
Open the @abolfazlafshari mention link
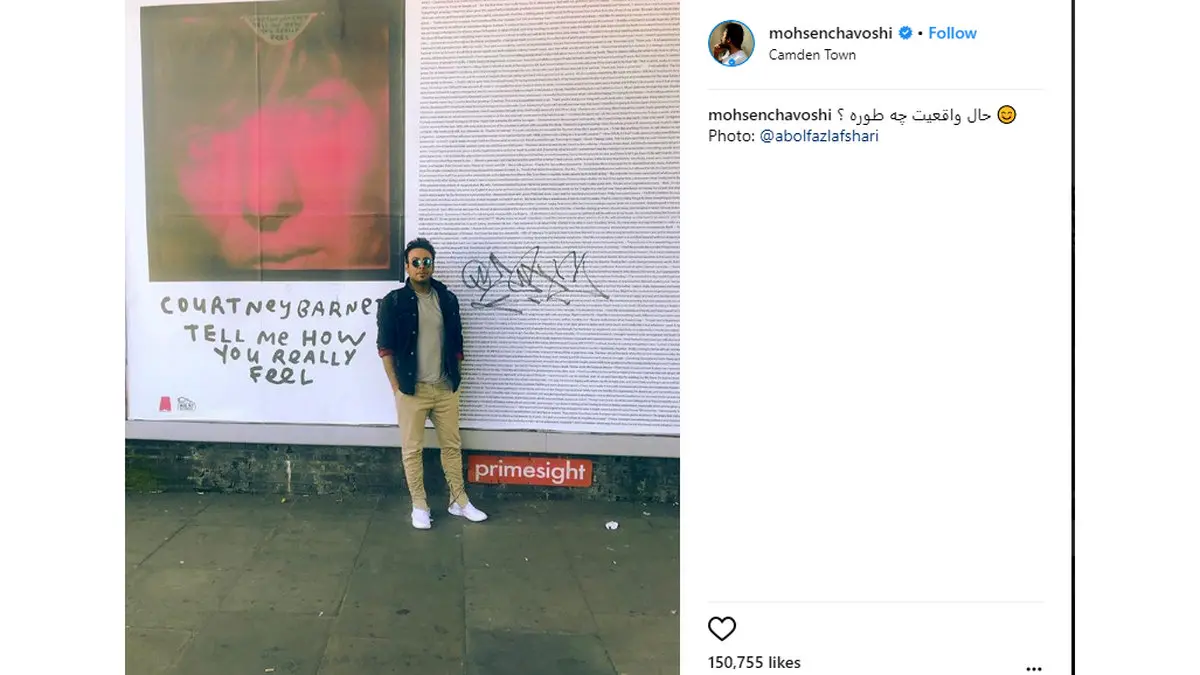(819, 136)
